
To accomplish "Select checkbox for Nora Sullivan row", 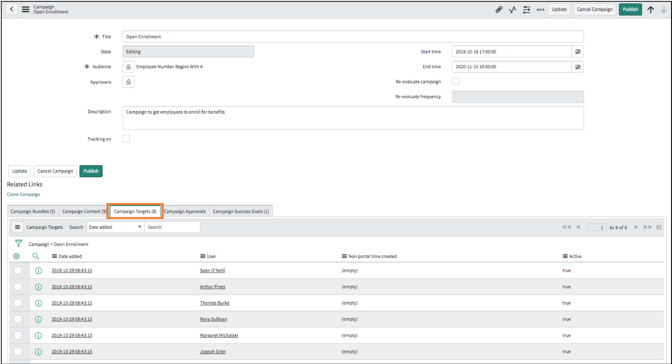I will [18, 319].
